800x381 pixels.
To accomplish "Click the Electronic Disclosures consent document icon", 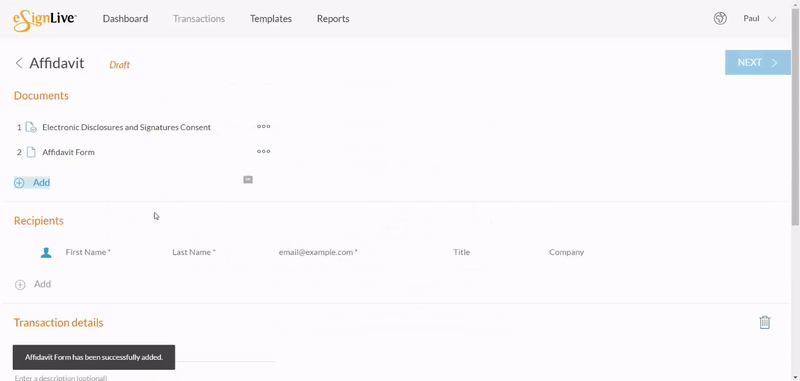I will [31, 127].
